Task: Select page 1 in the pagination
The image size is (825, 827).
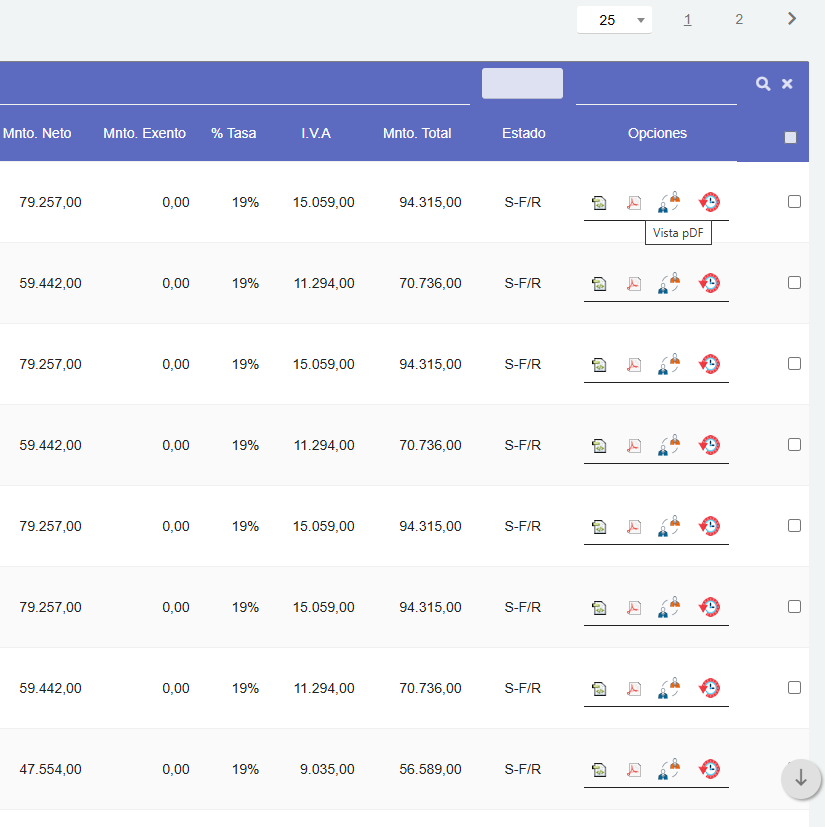Action: pyautogui.click(x=687, y=19)
